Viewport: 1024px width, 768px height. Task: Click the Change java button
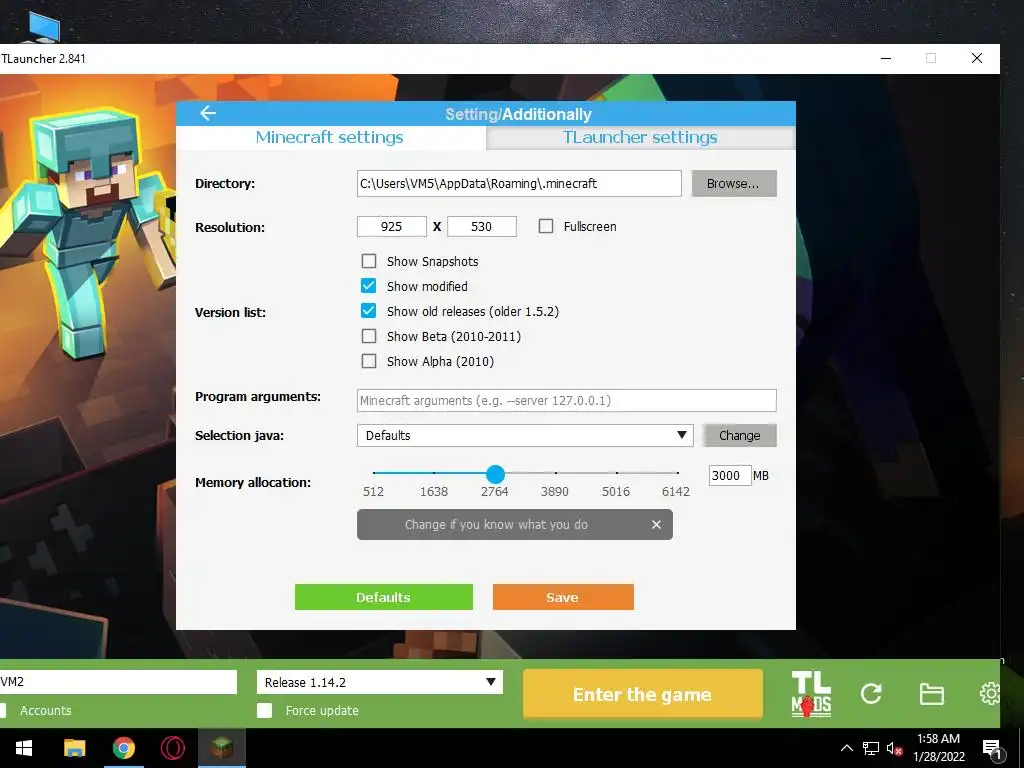click(x=739, y=436)
